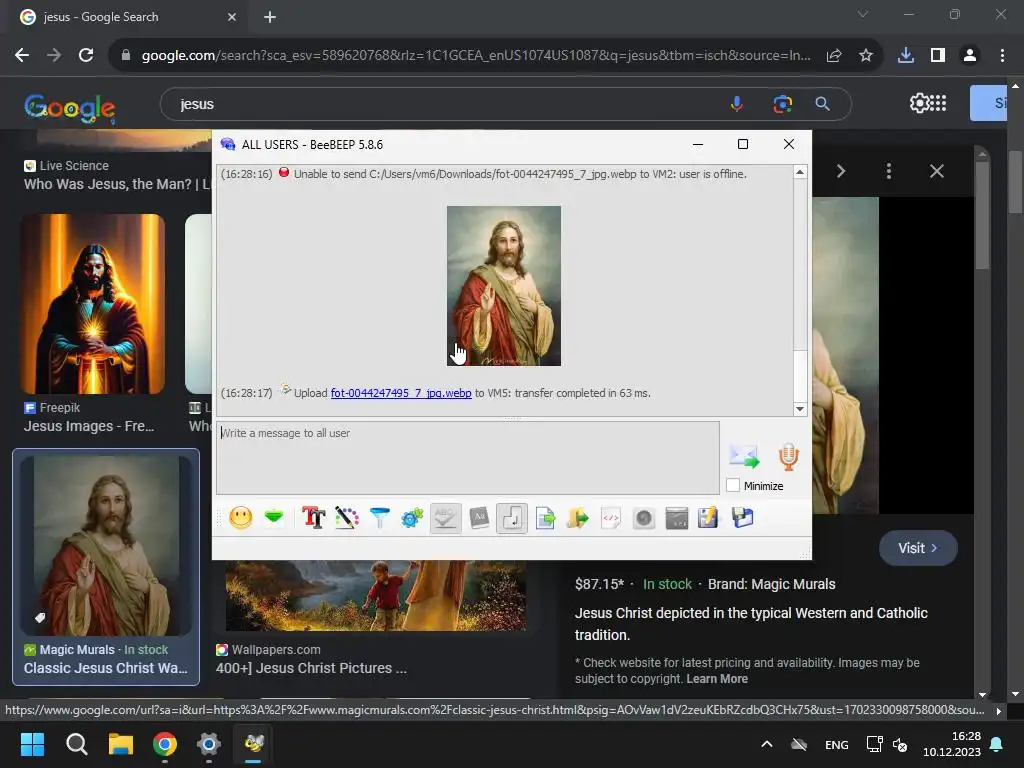Image resolution: width=1024 pixels, height=768 pixels.
Task: Start voice search with microphone icon
Action: tap(737, 104)
